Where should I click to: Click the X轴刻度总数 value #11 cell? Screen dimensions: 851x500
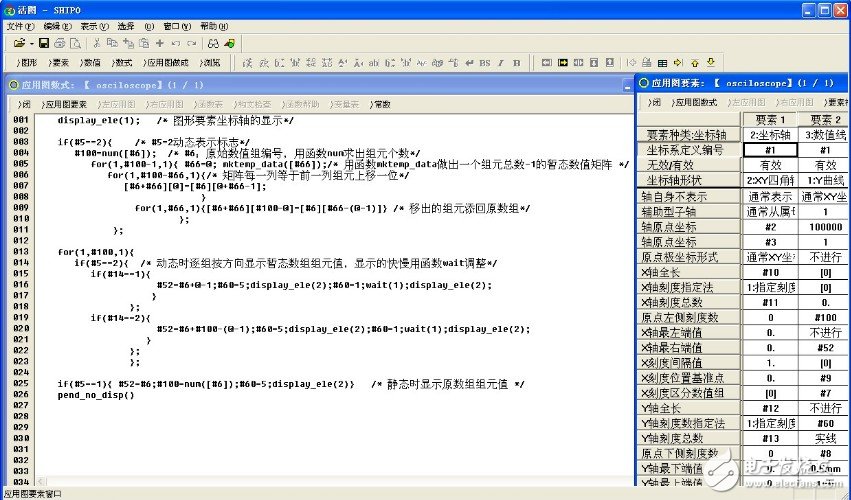click(770, 303)
